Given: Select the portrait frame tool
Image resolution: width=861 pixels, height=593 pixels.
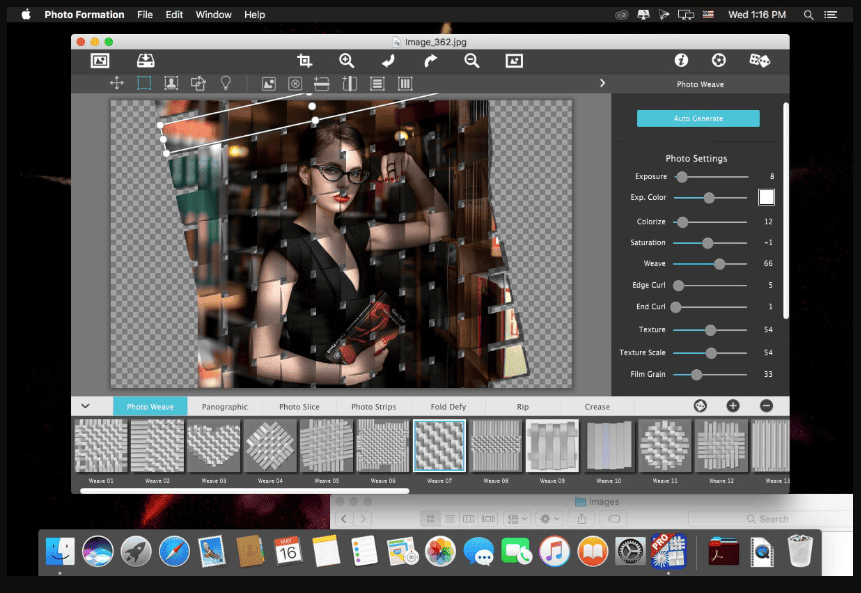Looking at the screenshot, I should pos(171,83).
